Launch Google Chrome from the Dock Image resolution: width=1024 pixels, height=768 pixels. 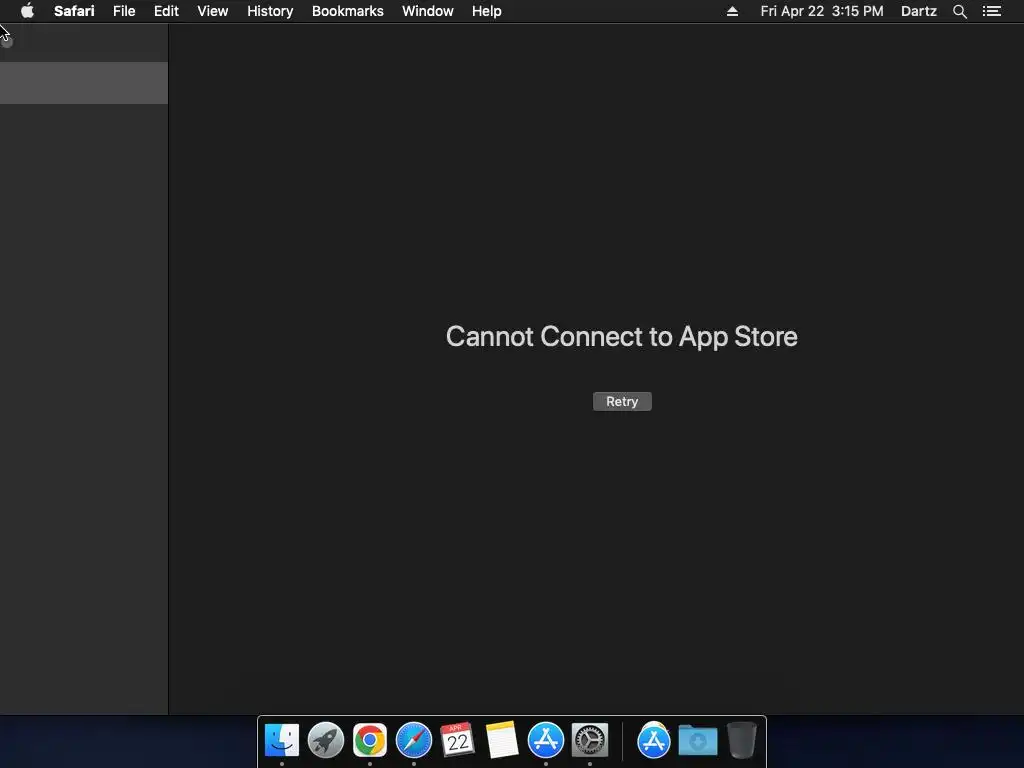[370, 740]
